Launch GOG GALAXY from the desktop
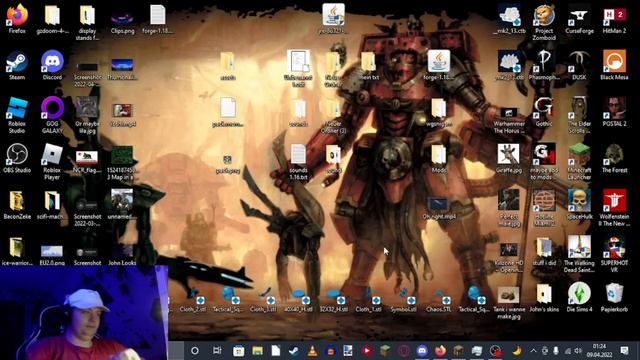640x360 pixels. tap(52, 115)
